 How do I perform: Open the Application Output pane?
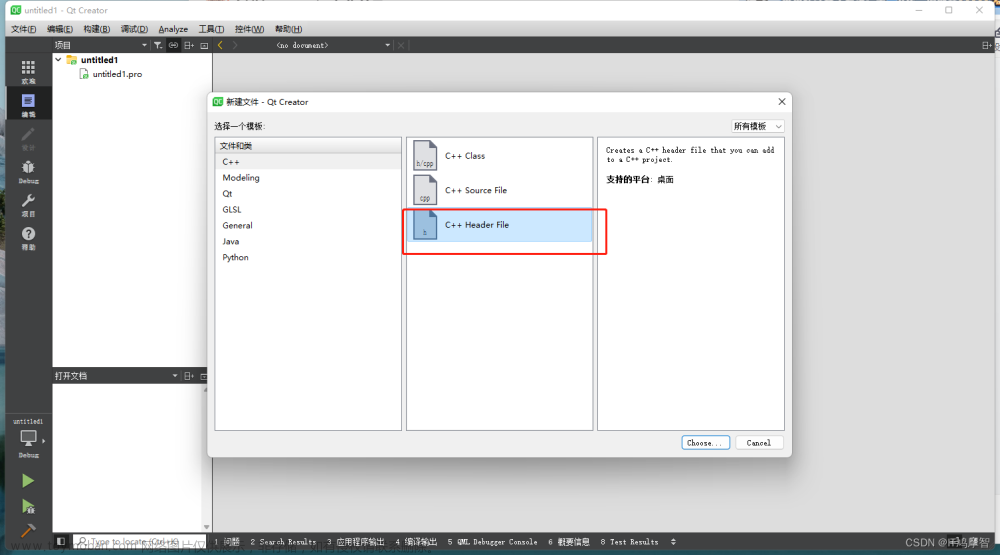tap(356, 542)
